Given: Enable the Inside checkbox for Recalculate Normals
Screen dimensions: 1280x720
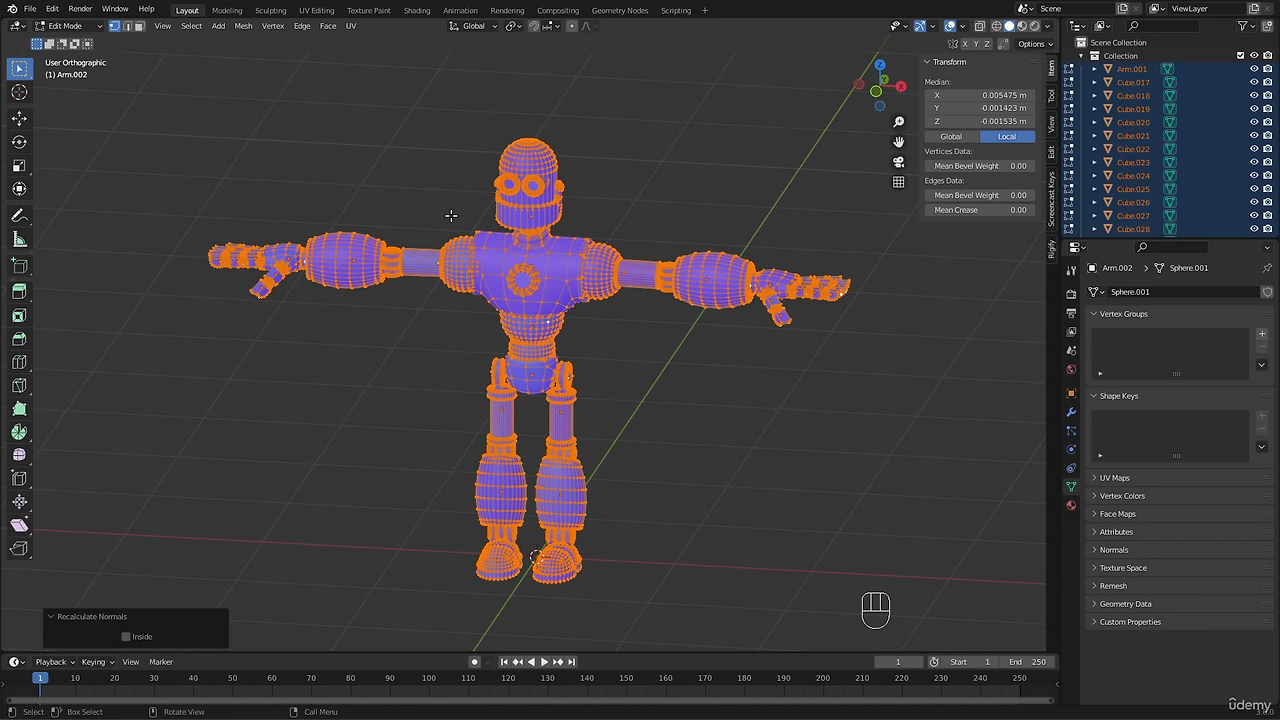Looking at the screenshot, I should 126,637.
